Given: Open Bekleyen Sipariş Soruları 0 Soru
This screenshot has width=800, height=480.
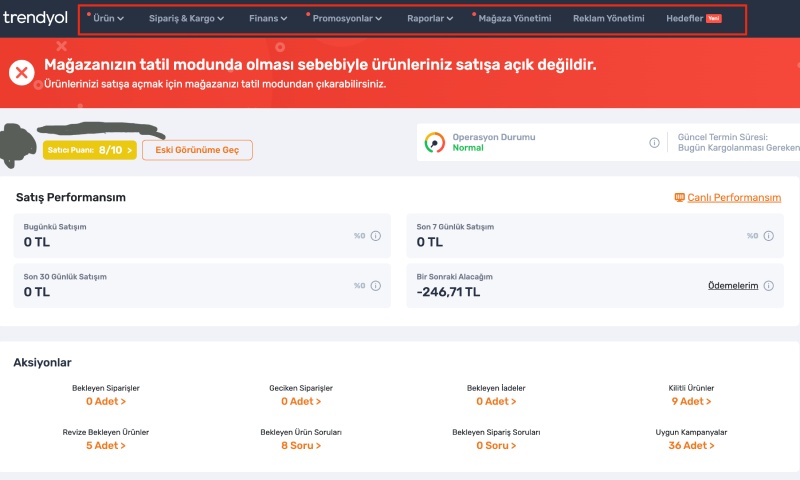Looking at the screenshot, I should [x=496, y=445].
